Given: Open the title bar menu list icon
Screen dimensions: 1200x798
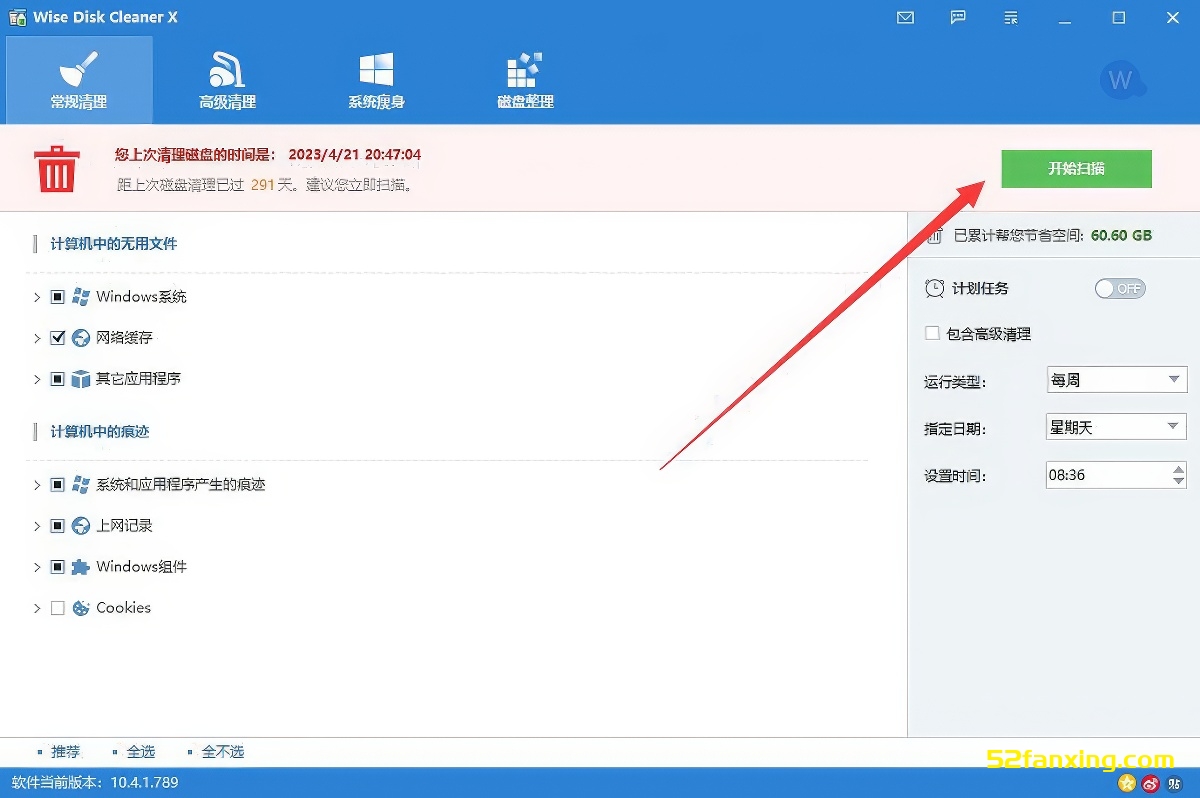Looking at the screenshot, I should click(x=1011, y=18).
